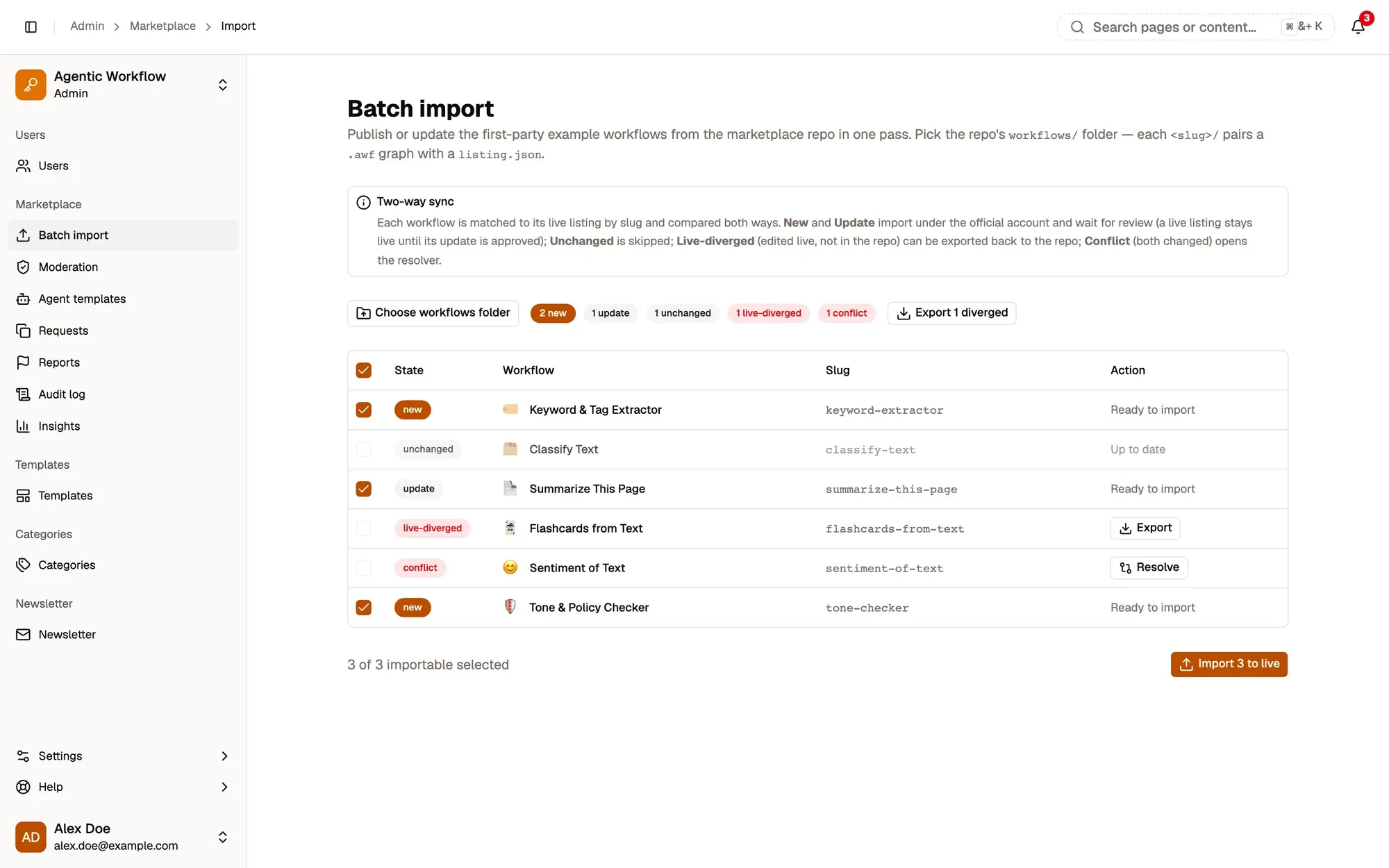Check the Sentiment of Text row checkbox
Viewport: 1389px width, 868px height.
pyautogui.click(x=363, y=568)
